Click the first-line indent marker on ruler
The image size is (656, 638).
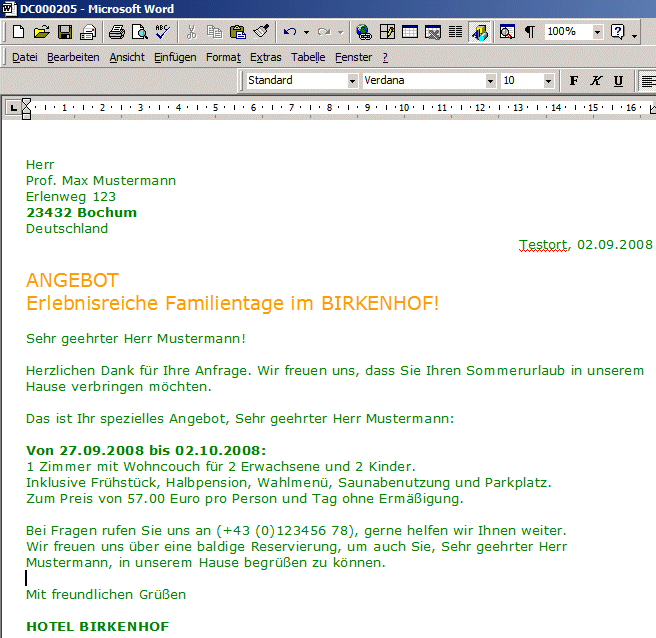[26, 102]
